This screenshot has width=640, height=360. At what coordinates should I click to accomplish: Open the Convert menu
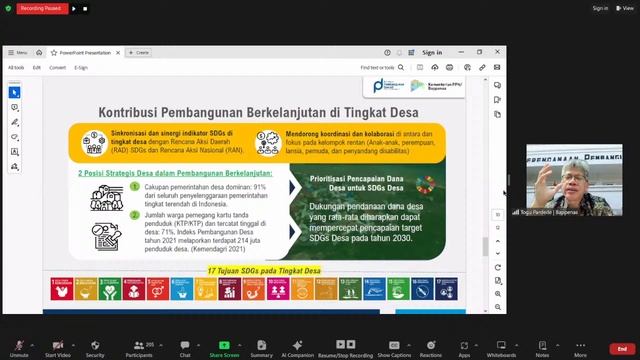[58, 68]
